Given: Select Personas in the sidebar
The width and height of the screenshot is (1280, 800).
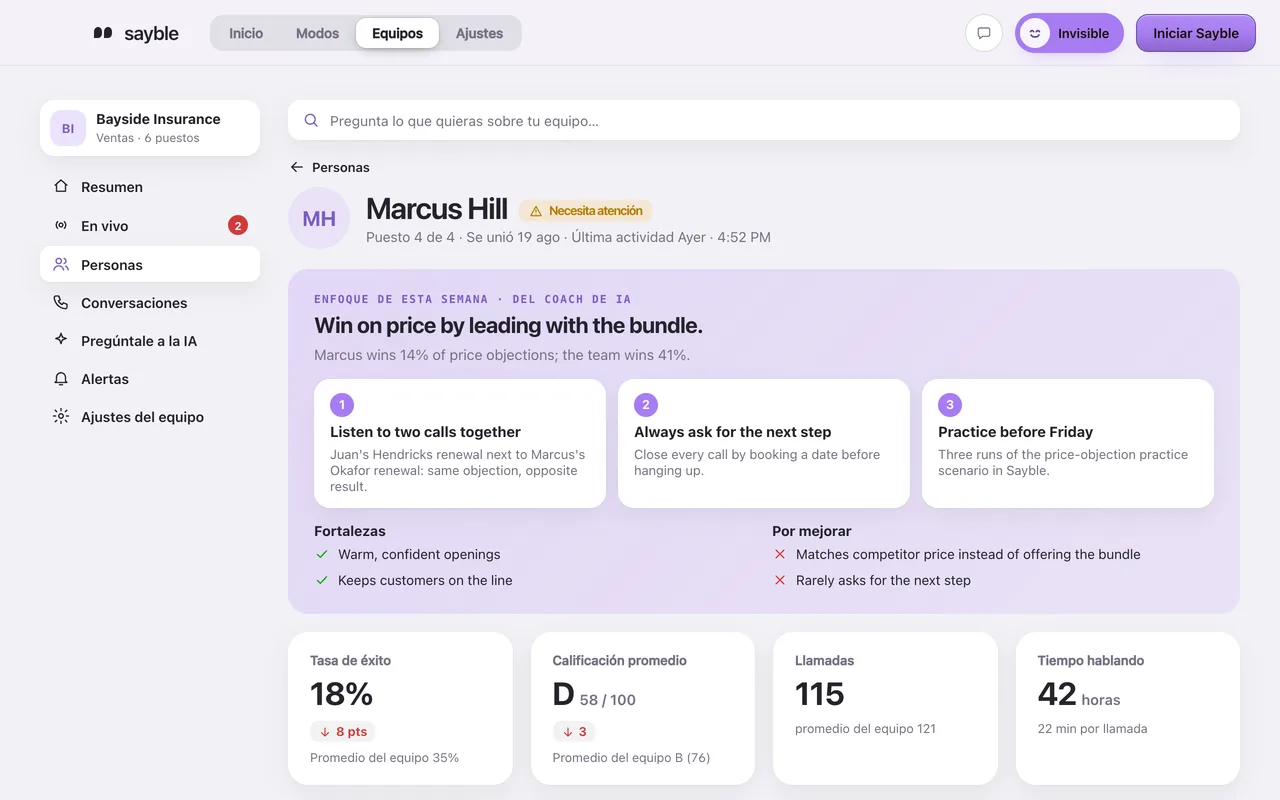Looking at the screenshot, I should pos(150,265).
